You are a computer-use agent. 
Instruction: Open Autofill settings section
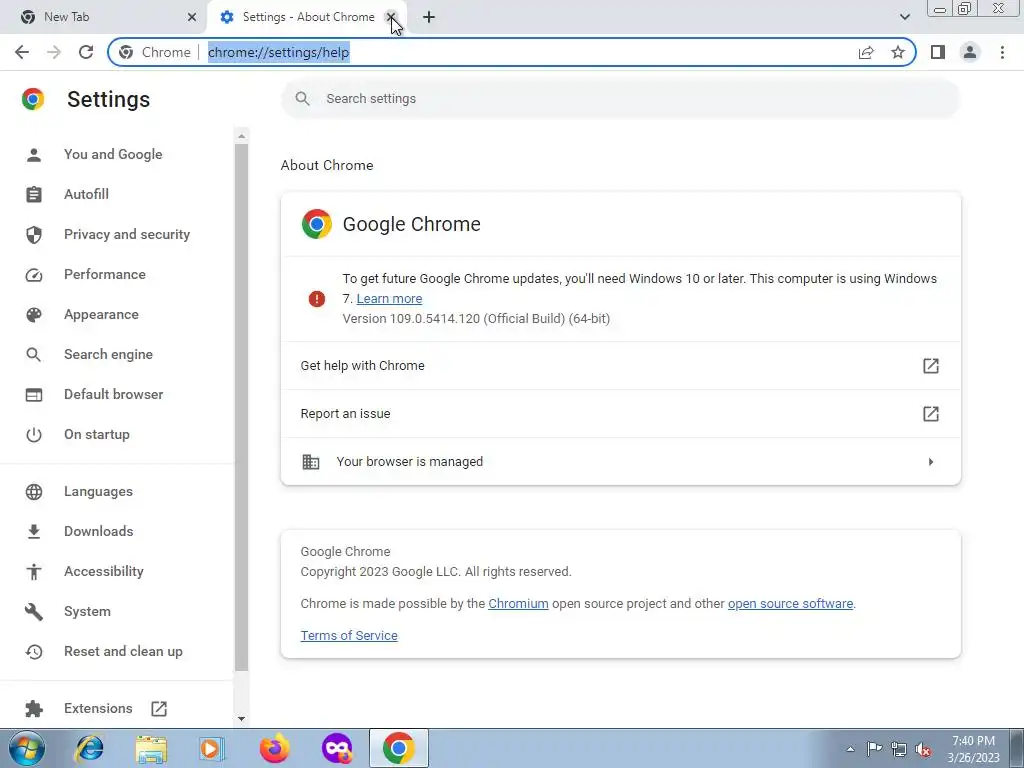click(86, 194)
